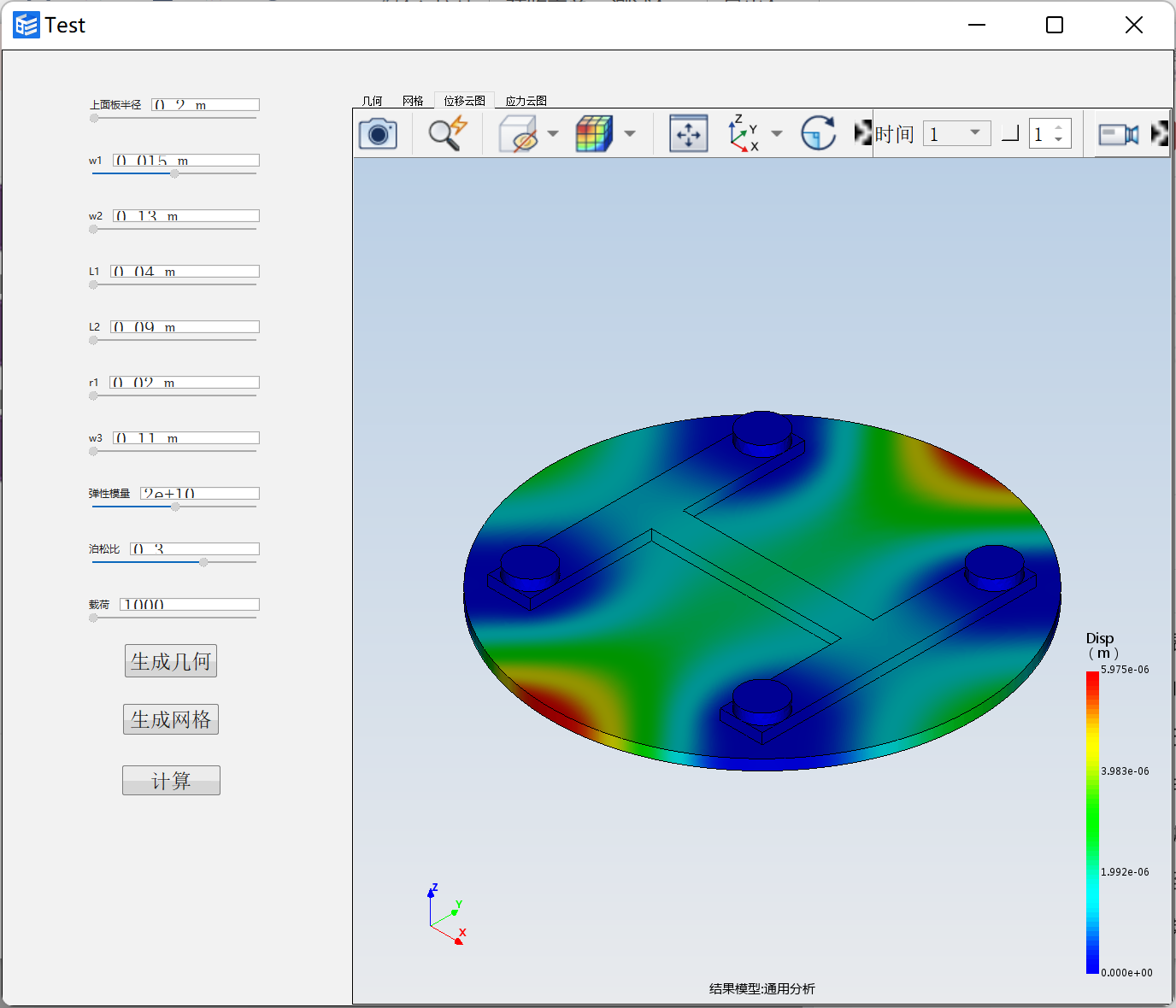Click the 生成网格 button
The width and height of the screenshot is (1176, 1008).
point(171,719)
